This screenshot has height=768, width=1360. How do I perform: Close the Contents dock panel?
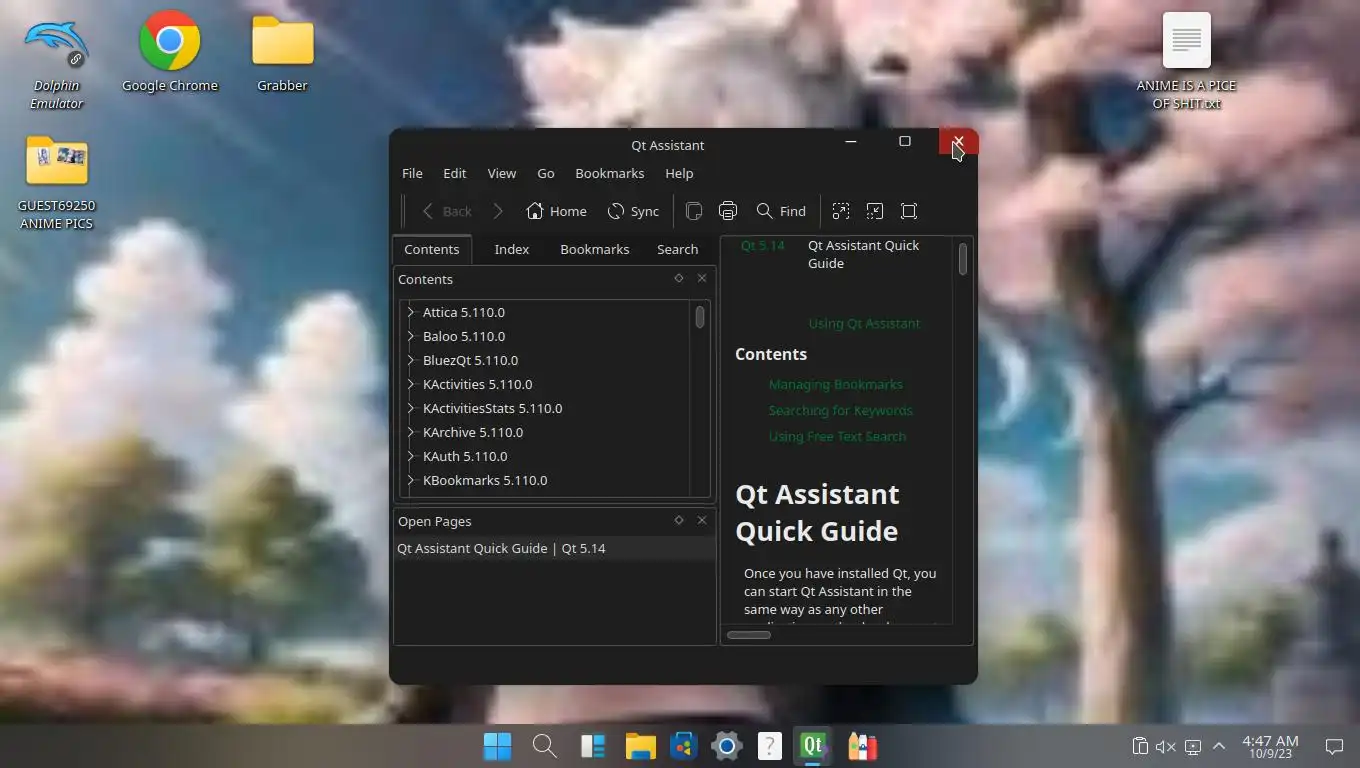point(702,278)
